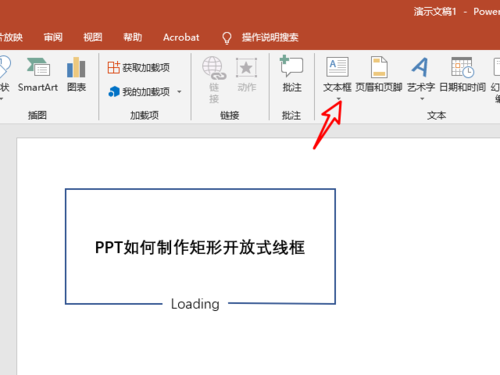Insert a text box (文本框)

tap(337, 74)
